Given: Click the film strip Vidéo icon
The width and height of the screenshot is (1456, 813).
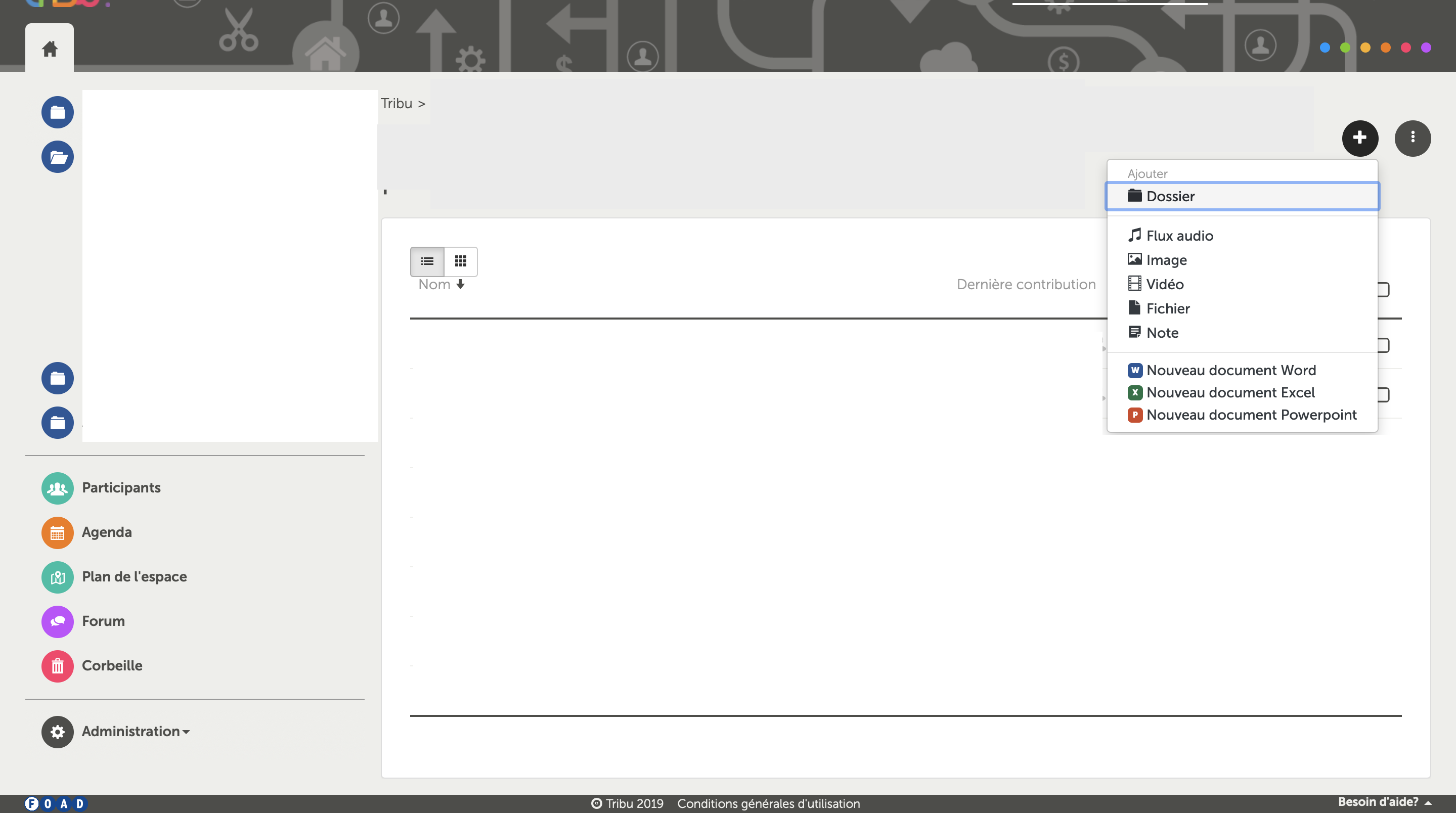Looking at the screenshot, I should coord(1134,283).
